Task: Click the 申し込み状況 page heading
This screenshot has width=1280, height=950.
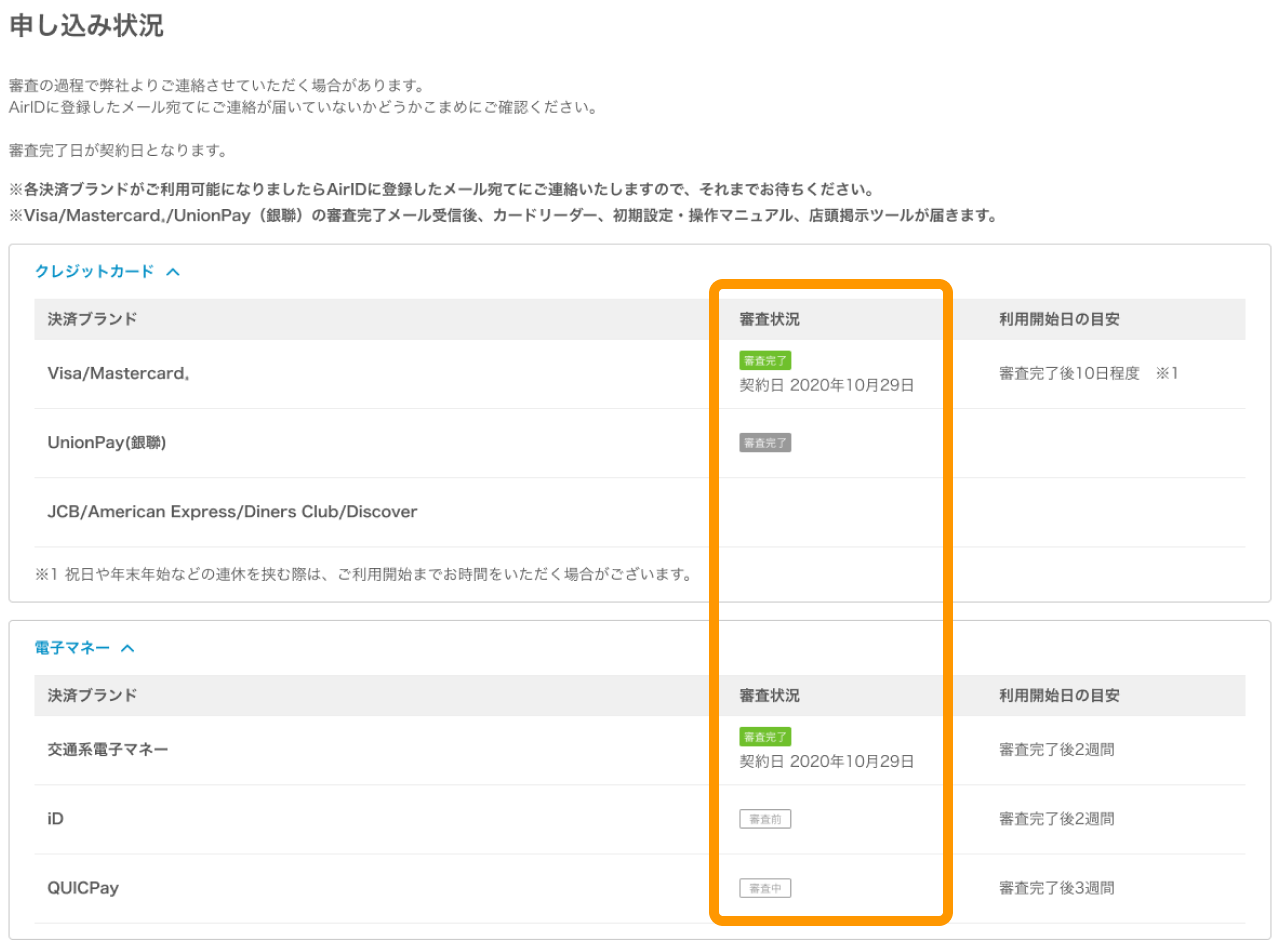Action: 86,27
